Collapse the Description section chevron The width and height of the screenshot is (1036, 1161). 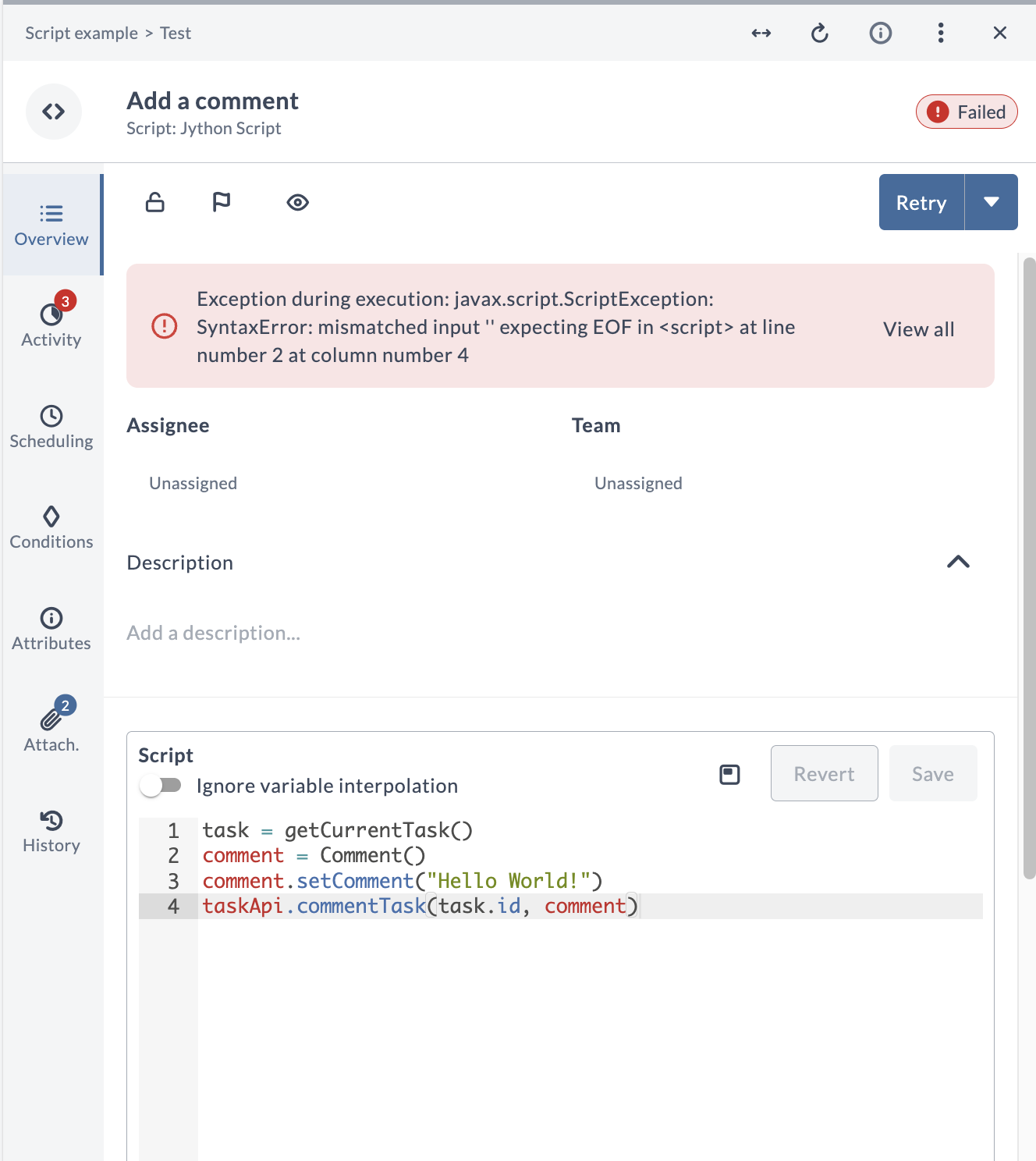tap(958, 562)
